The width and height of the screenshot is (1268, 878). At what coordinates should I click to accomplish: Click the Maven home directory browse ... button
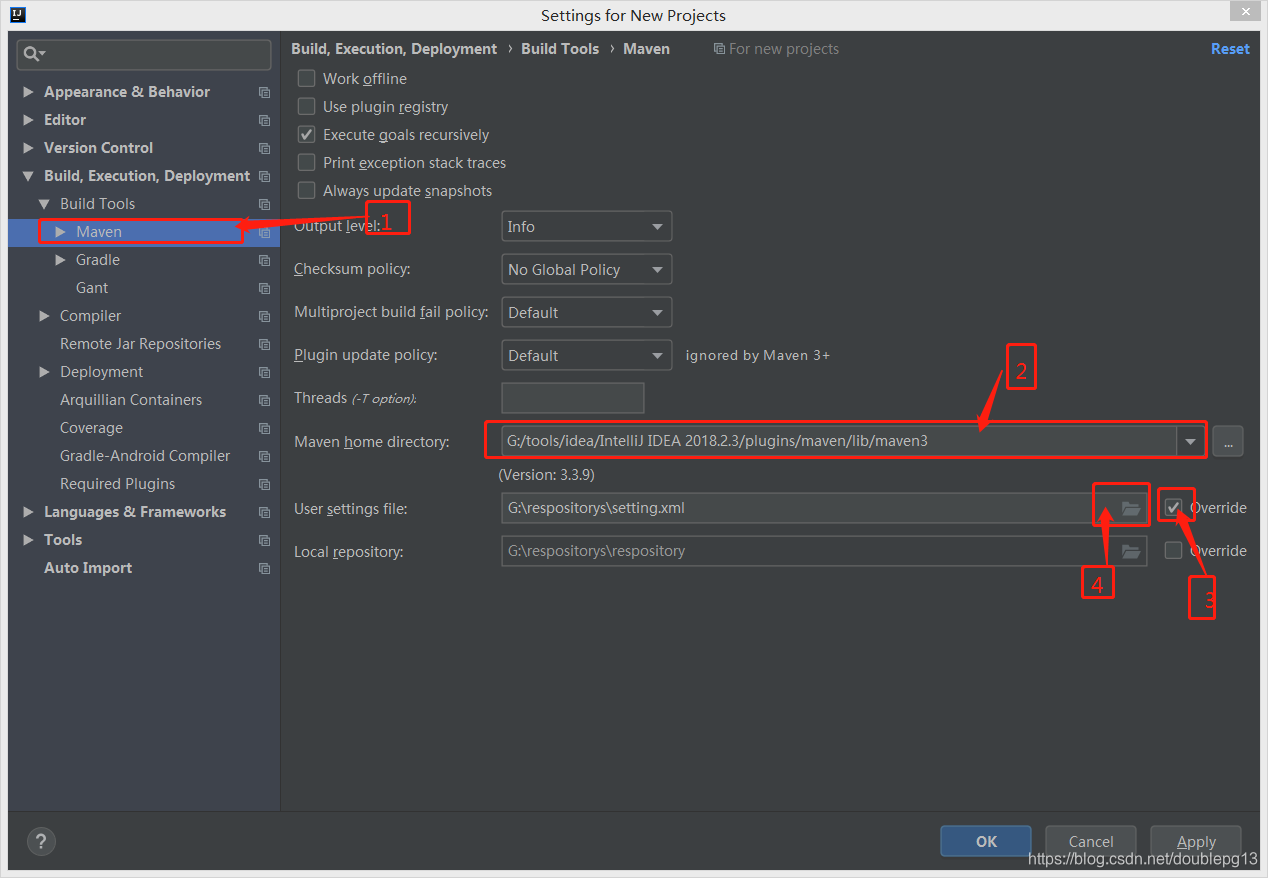(x=1228, y=441)
